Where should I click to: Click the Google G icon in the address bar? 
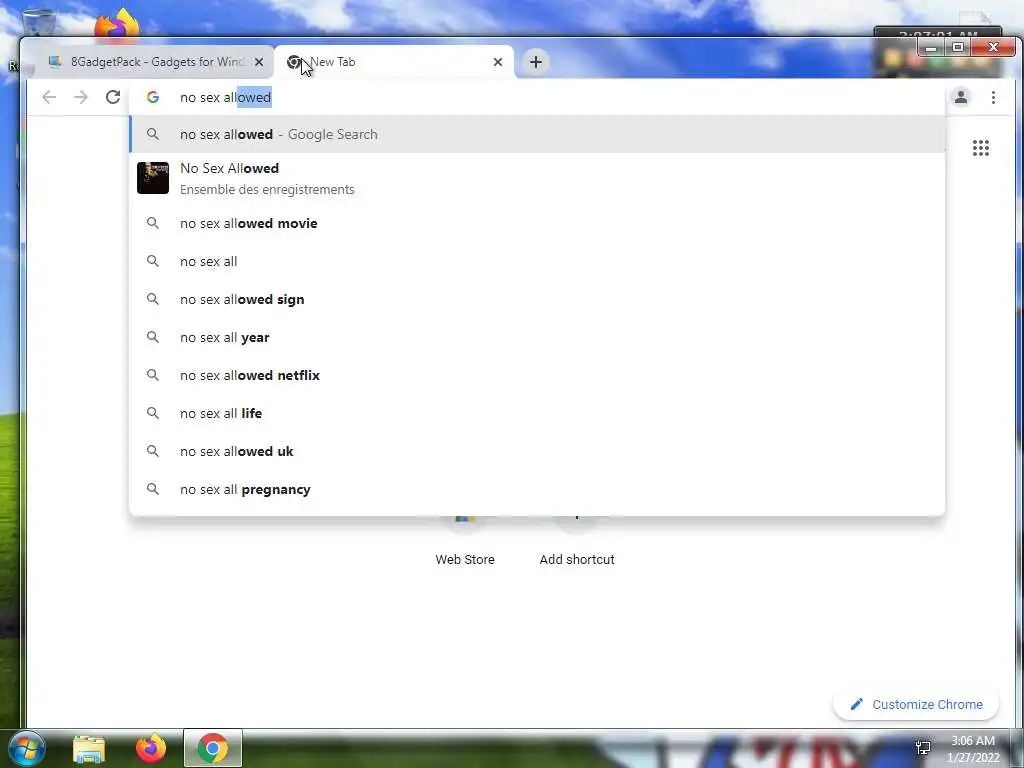click(x=153, y=97)
